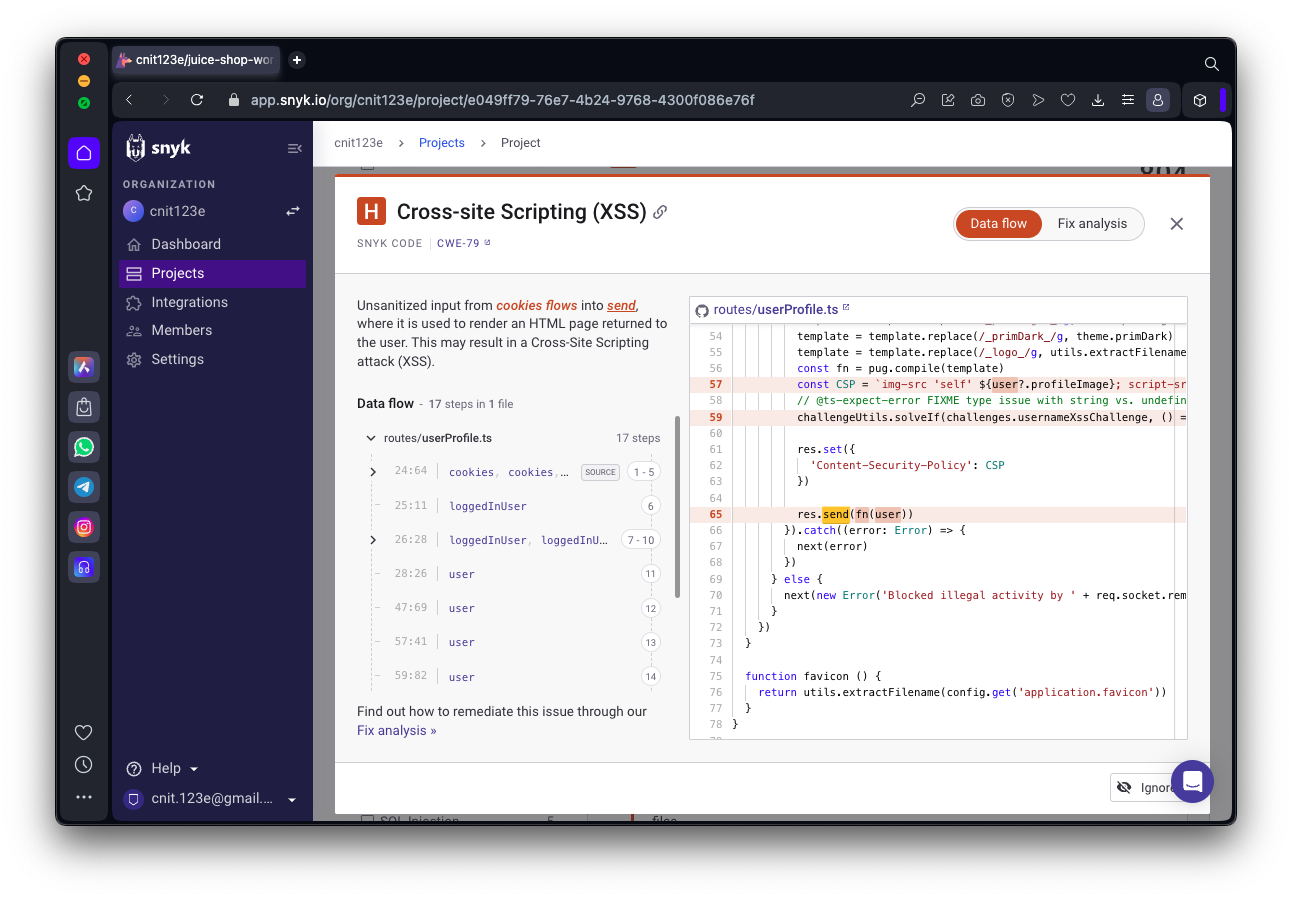Click the browser address bar

[x=500, y=100]
